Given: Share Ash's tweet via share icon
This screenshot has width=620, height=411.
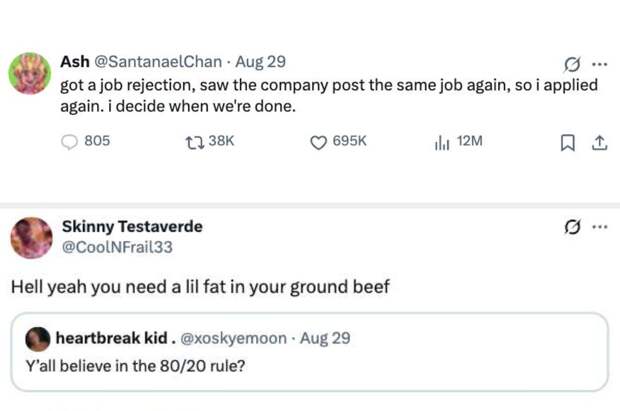Looking at the screenshot, I should [599, 142].
